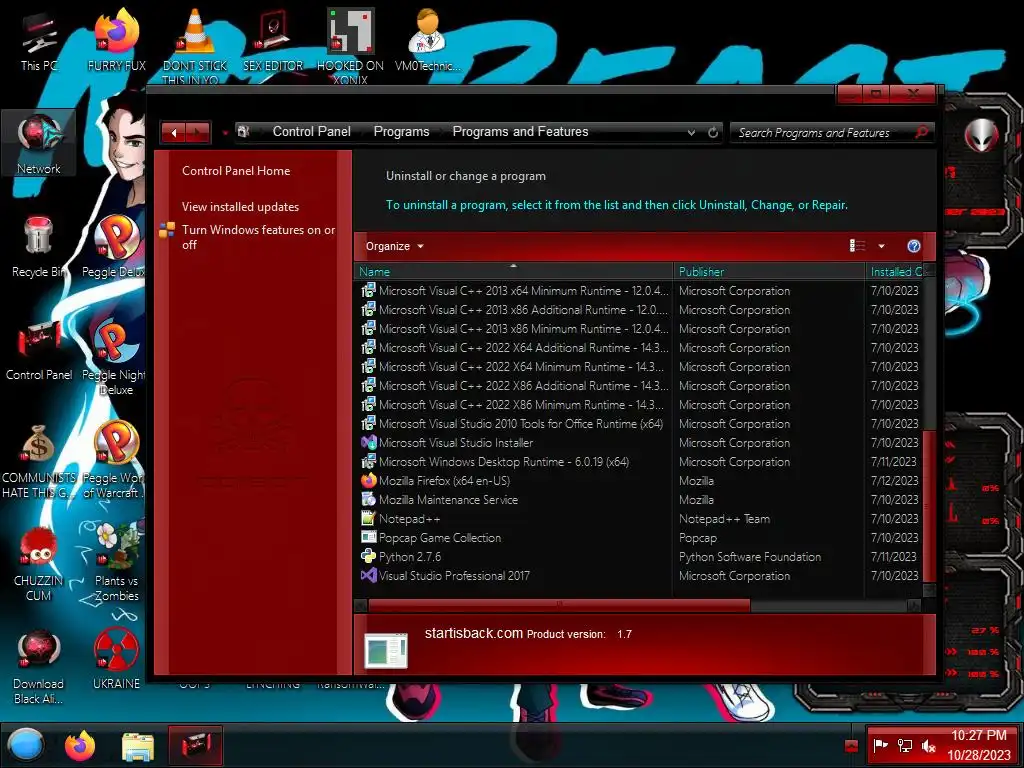
Task: Click the address bar location icon
Action: click(244, 132)
